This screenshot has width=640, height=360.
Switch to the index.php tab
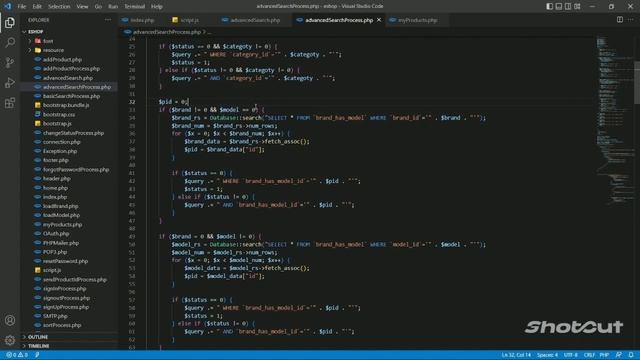[x=142, y=20]
